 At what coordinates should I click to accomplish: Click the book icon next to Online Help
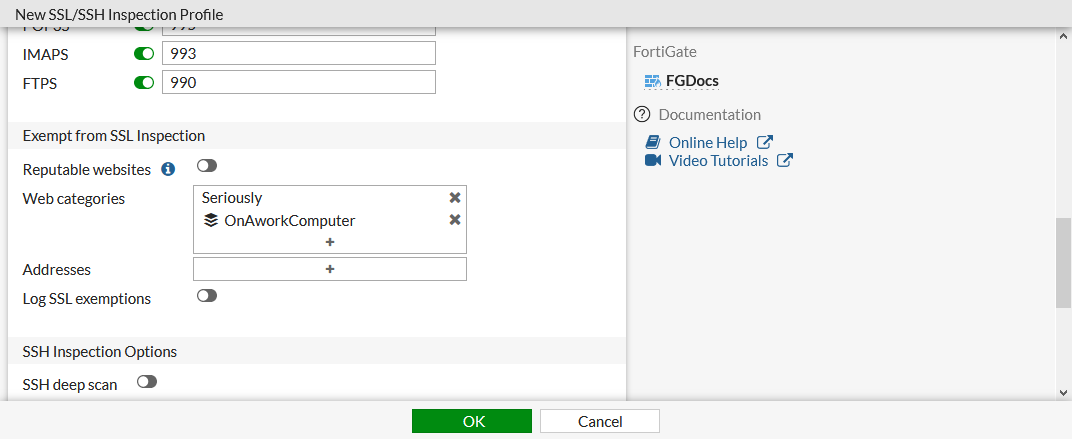pos(653,142)
